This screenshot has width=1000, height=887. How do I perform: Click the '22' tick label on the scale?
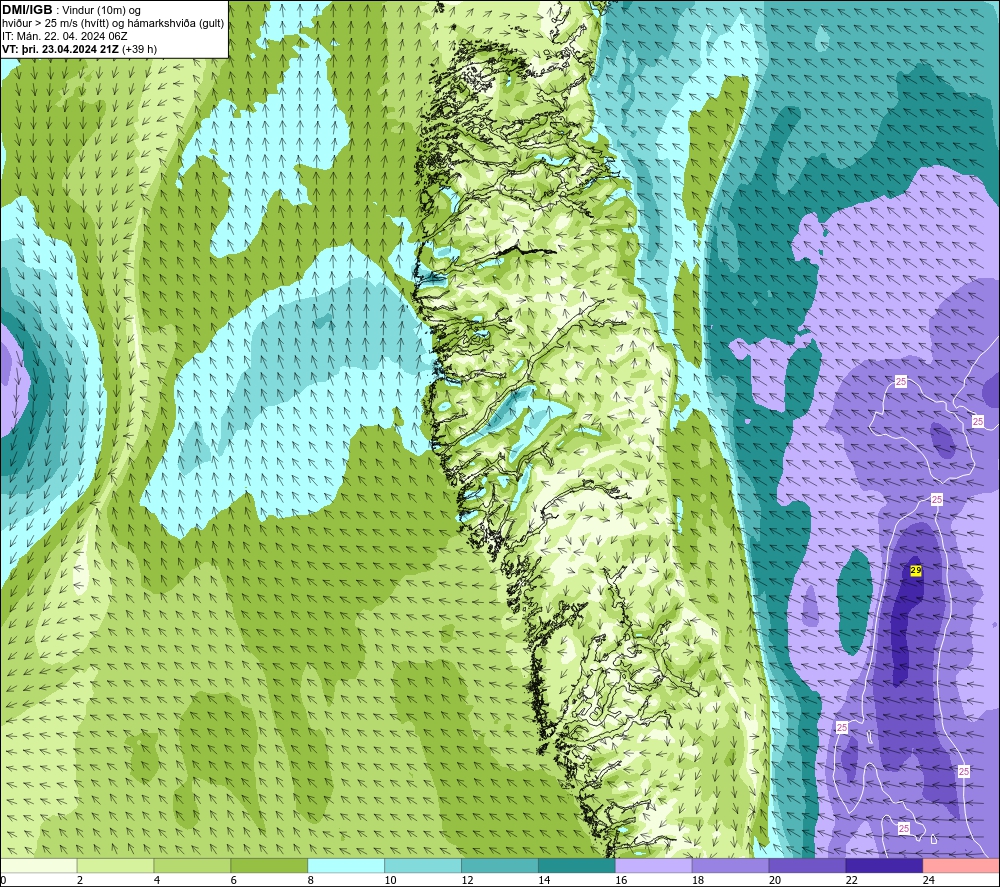[x=851, y=880]
